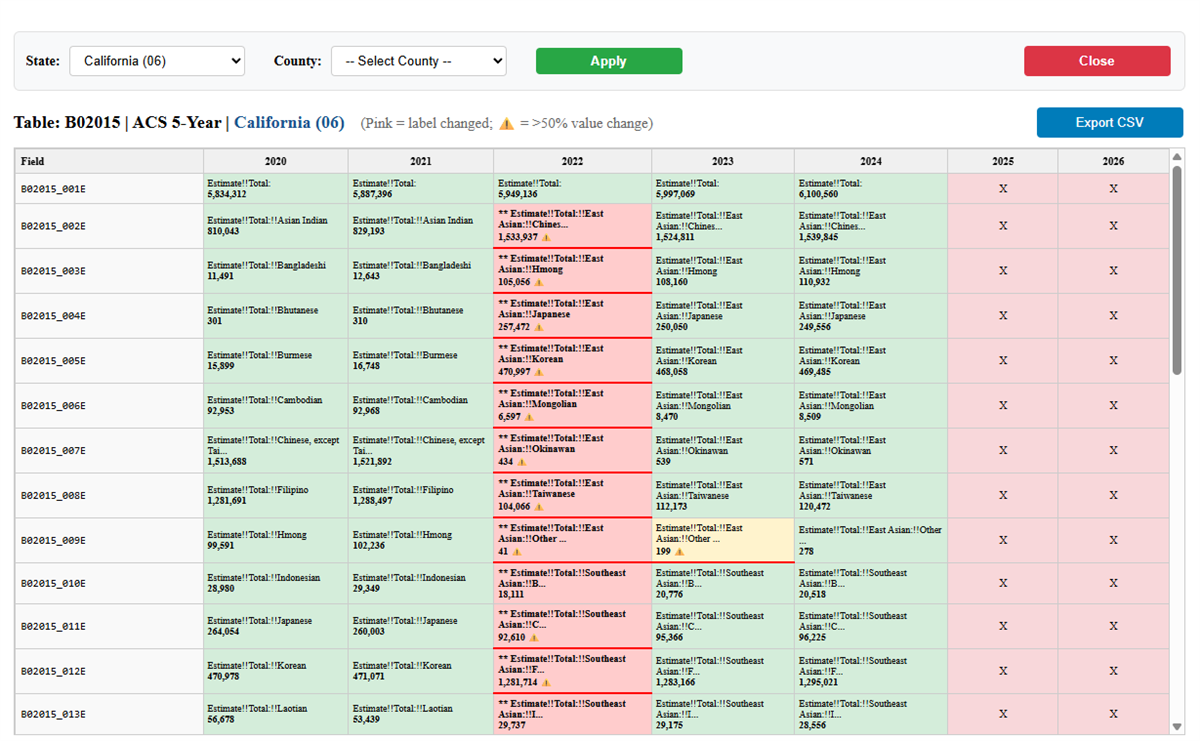Click the X in 2025 column of B02015_001E row

(x=1003, y=189)
